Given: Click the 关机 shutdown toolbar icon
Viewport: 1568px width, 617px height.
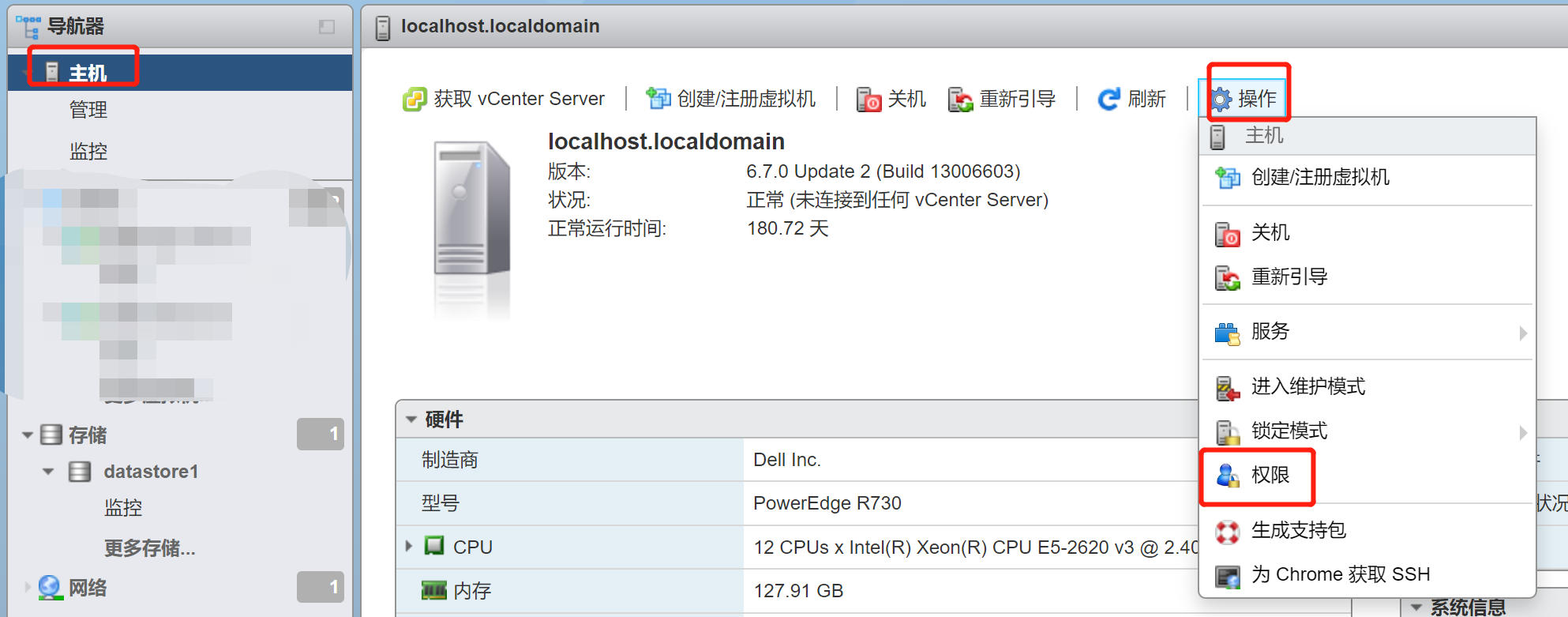Looking at the screenshot, I should pyautogui.click(x=868, y=100).
